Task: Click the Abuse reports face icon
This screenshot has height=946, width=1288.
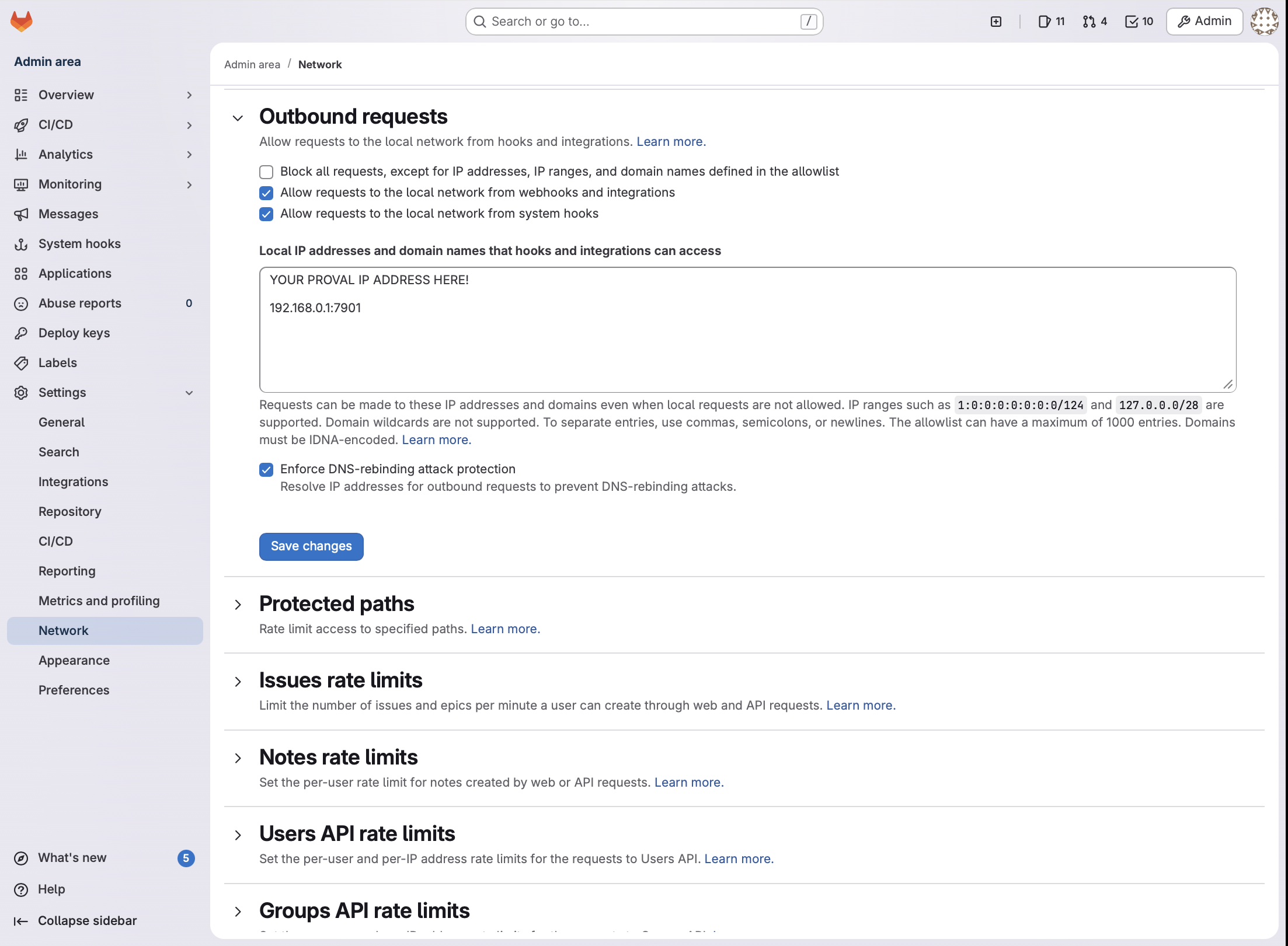Action: tap(21, 303)
